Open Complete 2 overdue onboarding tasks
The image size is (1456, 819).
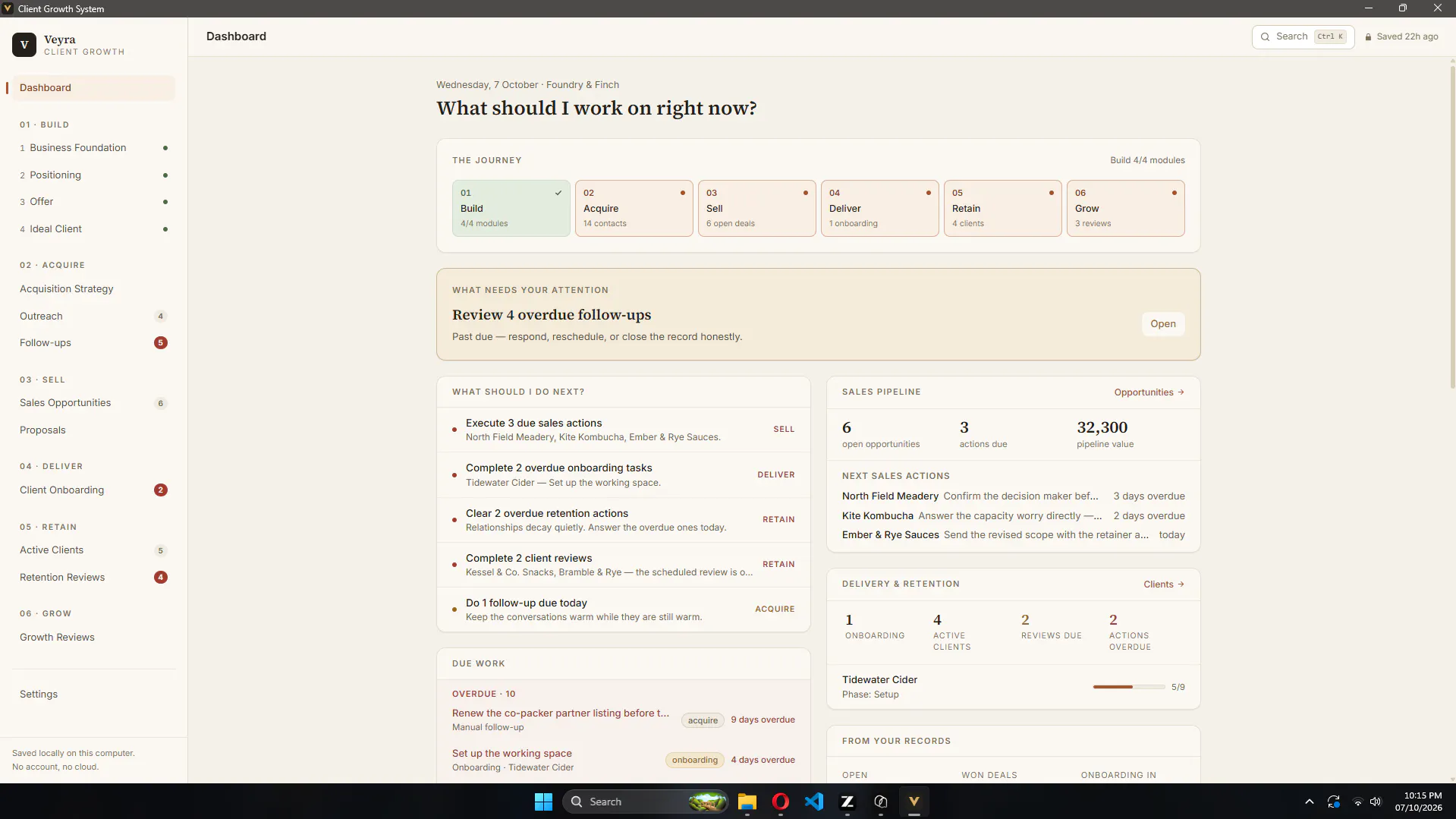coord(624,475)
